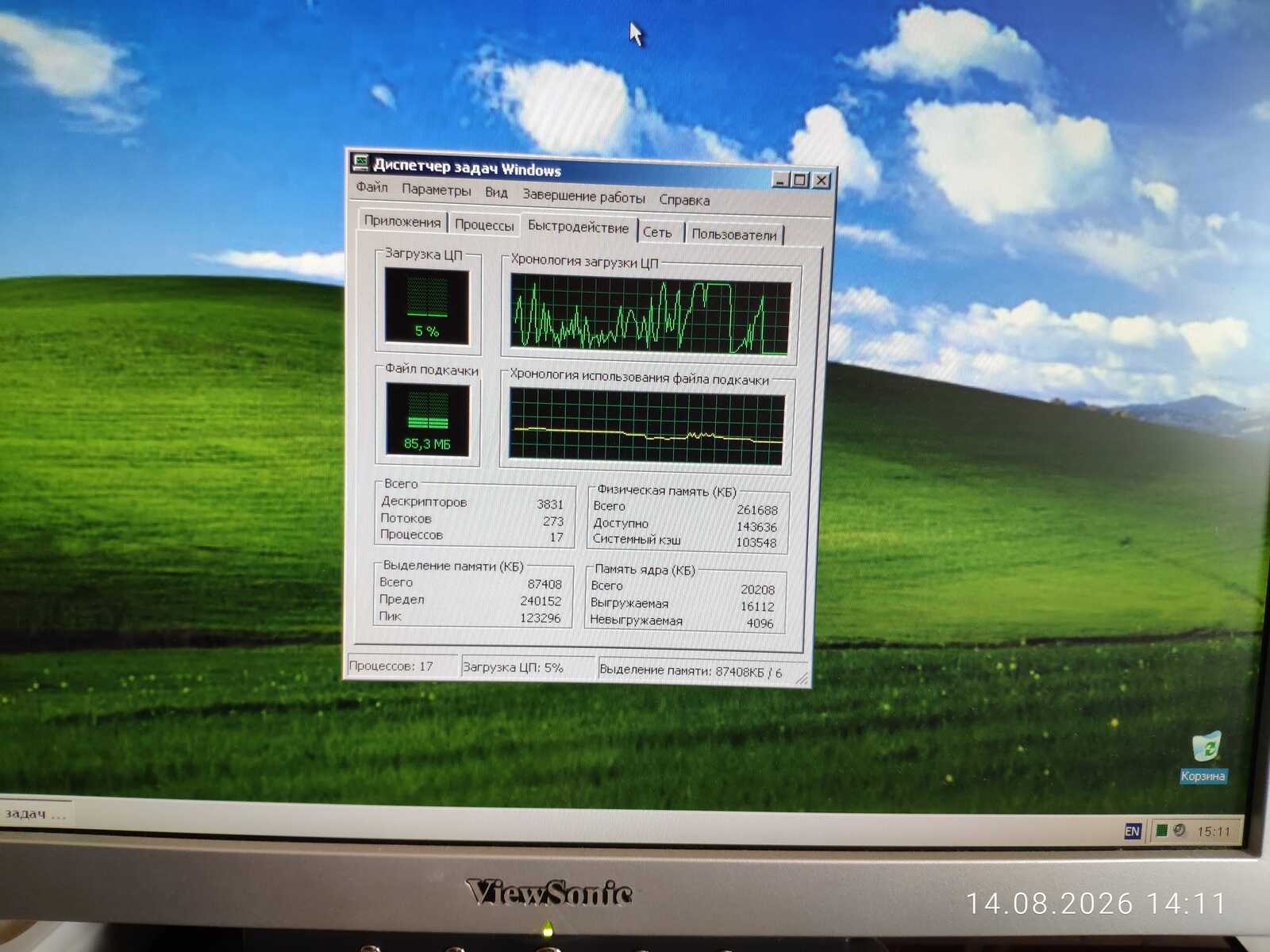Click the Task Manager title bar icon

tap(361, 163)
